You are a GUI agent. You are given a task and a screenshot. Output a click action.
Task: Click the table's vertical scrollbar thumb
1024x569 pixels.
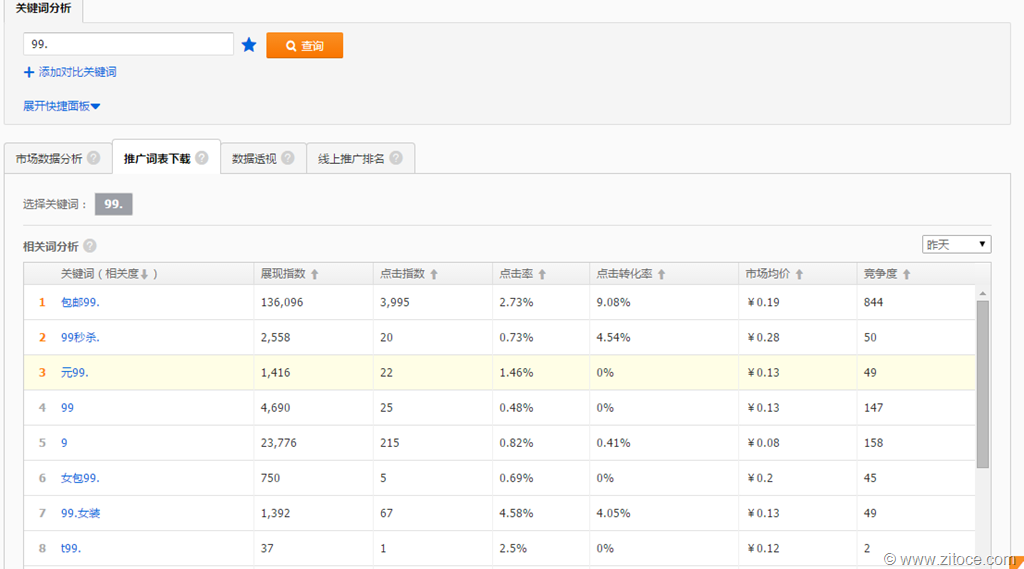click(x=982, y=385)
